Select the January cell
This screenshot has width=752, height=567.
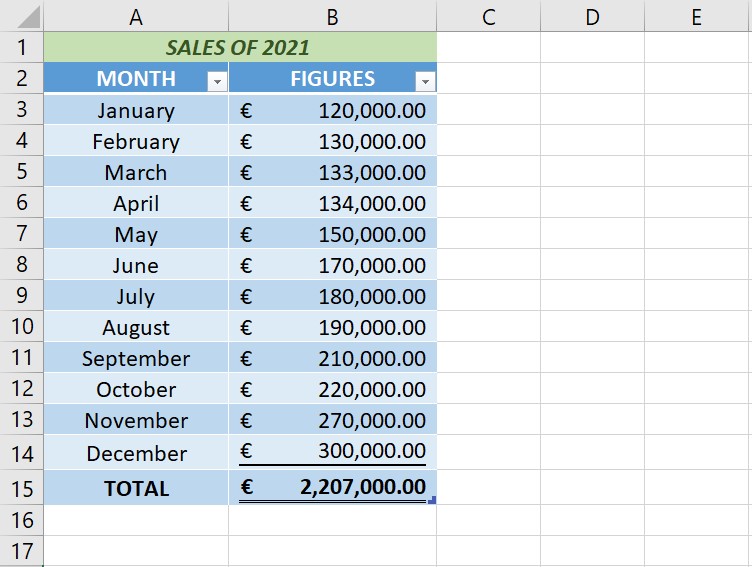click(136, 111)
